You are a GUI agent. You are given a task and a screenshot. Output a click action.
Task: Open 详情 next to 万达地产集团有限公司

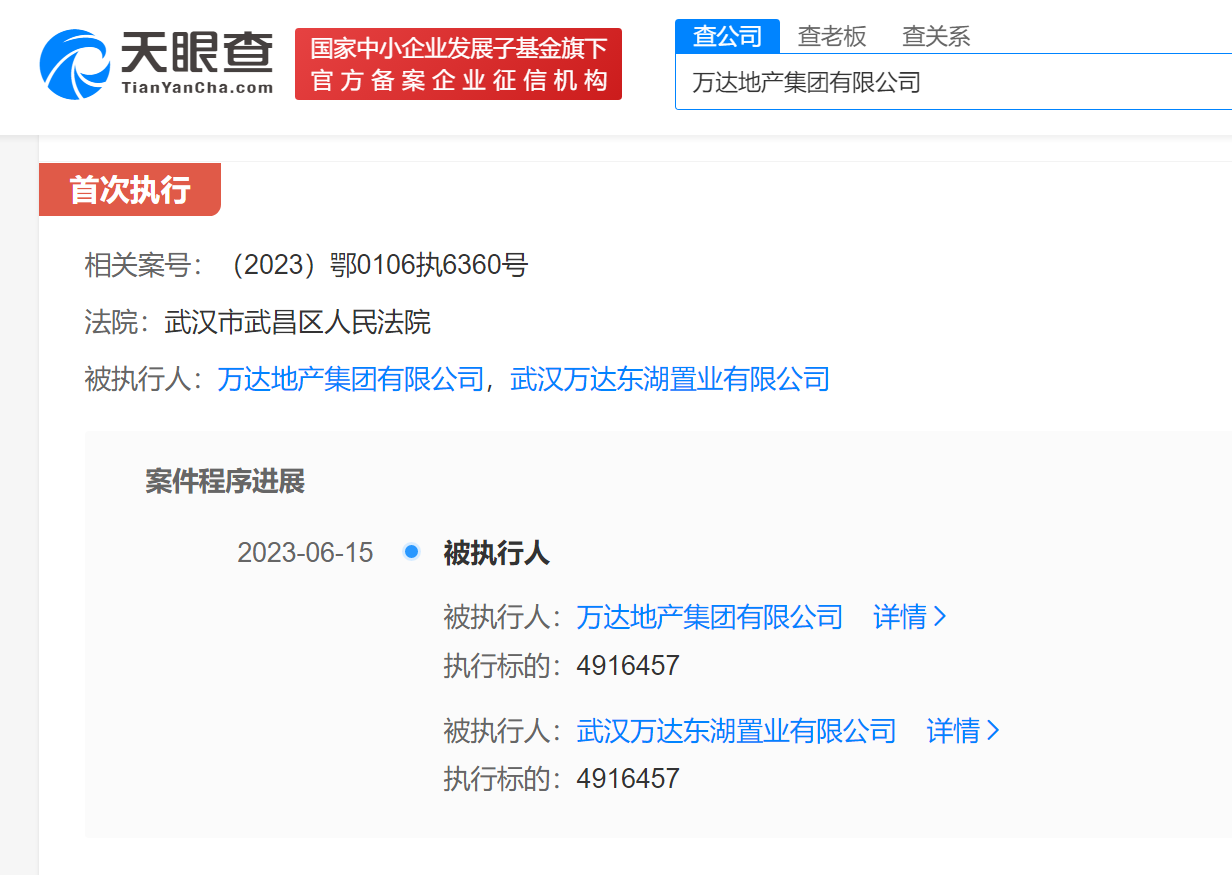click(909, 617)
